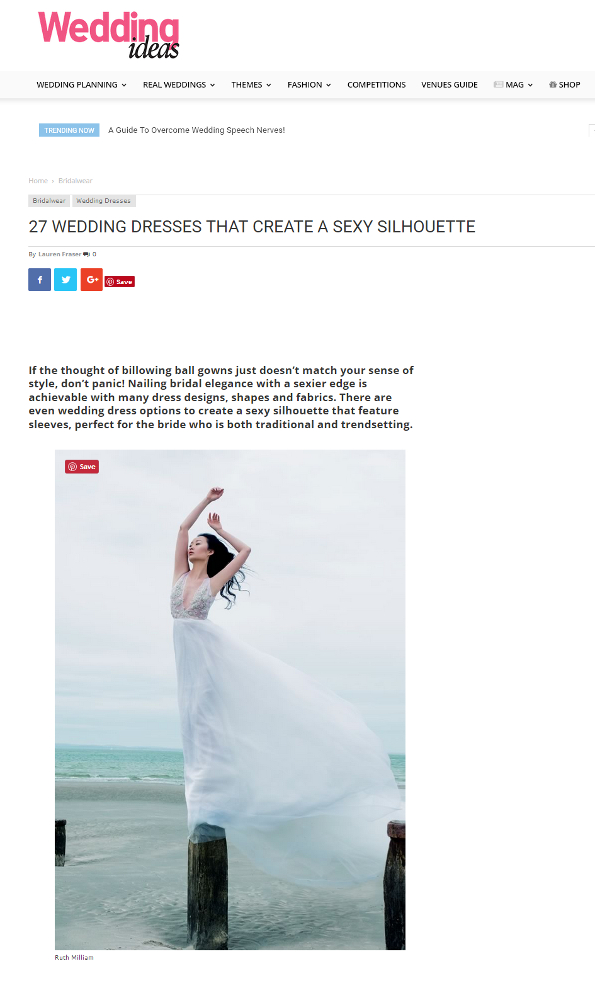
Task: Expand the Fashion dropdown menu
Action: click(309, 85)
